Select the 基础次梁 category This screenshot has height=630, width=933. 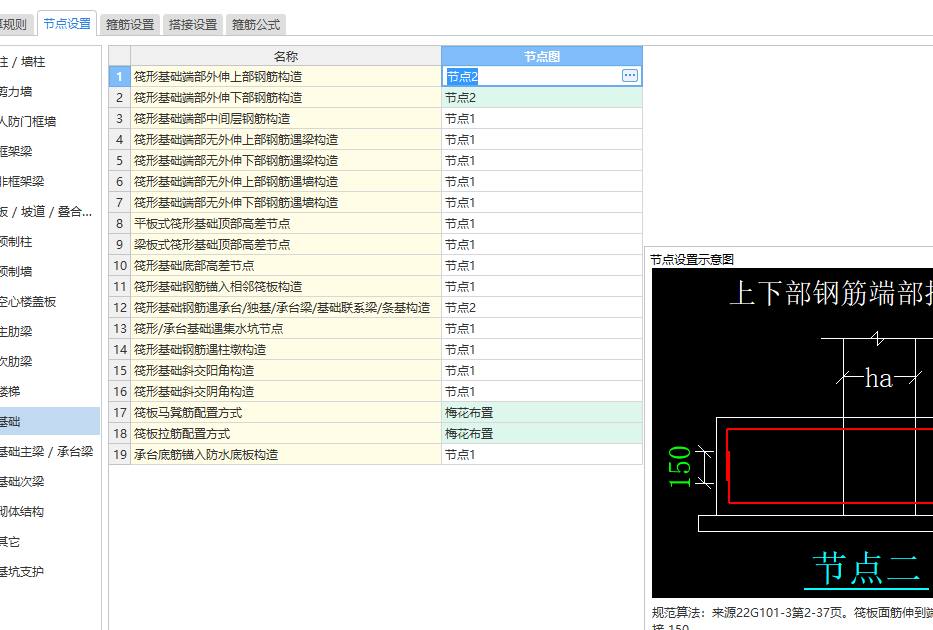[49, 481]
